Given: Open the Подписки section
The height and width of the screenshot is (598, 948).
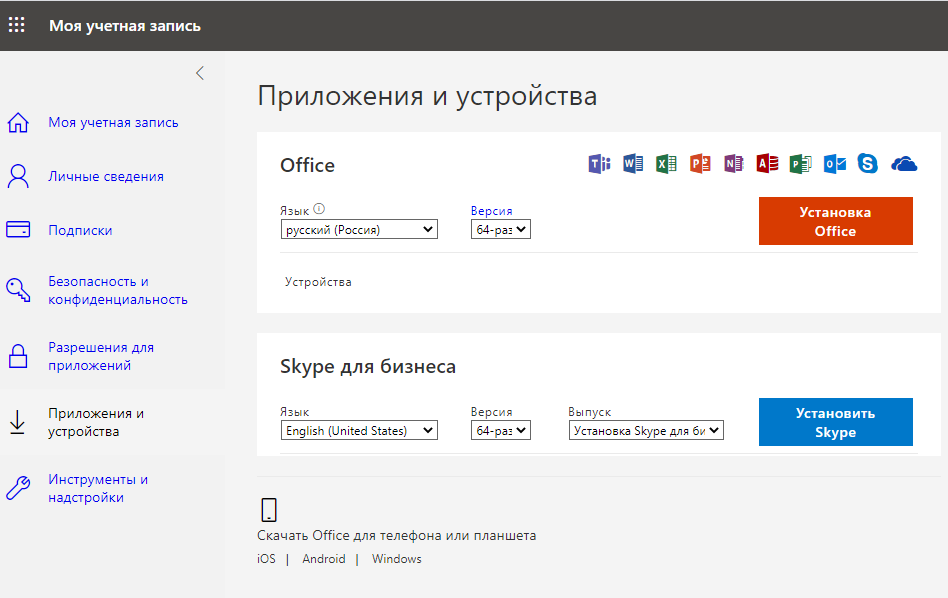Looking at the screenshot, I should pos(80,230).
